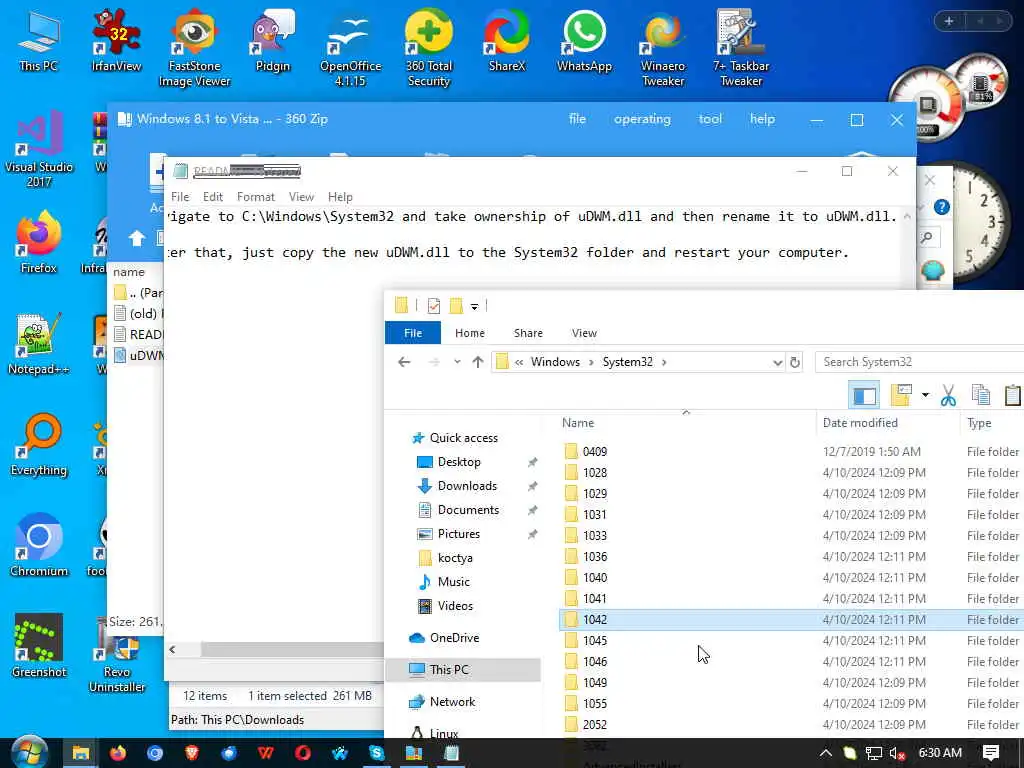Click the Copy icon in Explorer toolbar
Screen dimensions: 1024x768
[x=981, y=395]
